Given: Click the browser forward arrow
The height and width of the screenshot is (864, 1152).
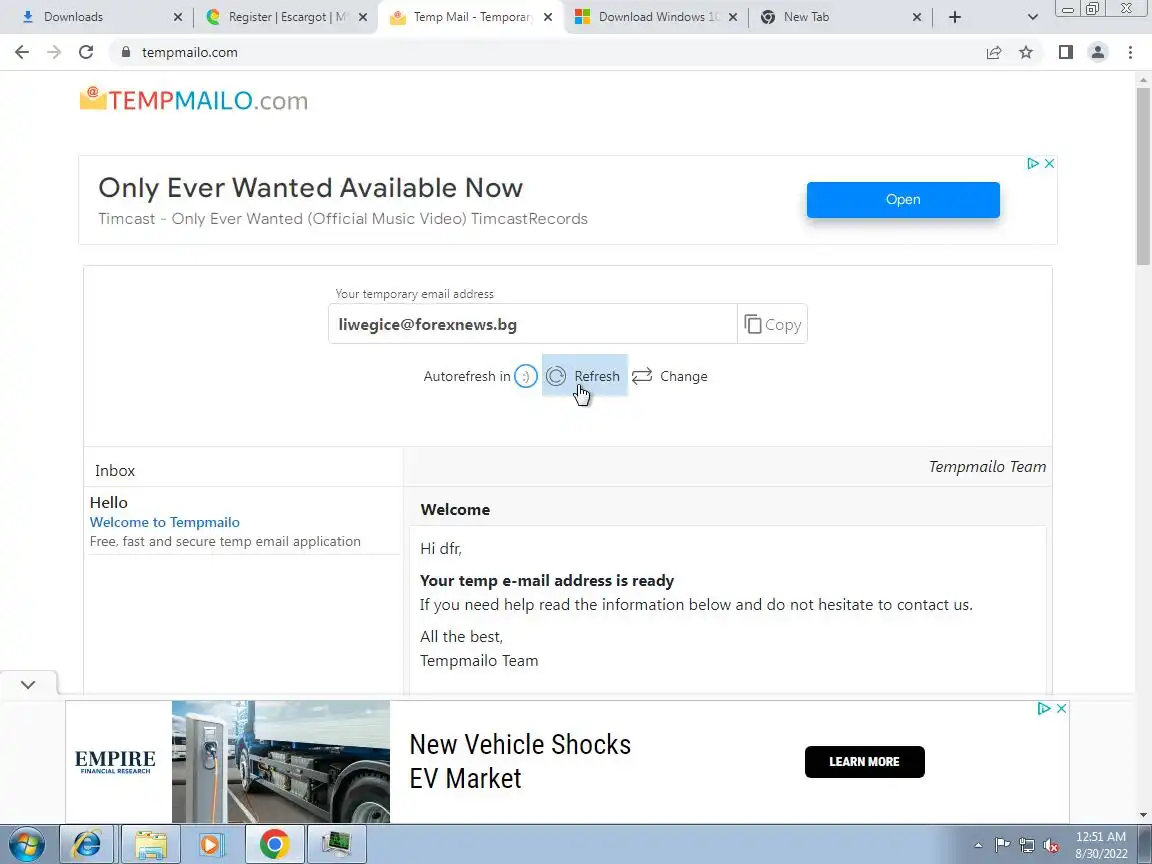Looking at the screenshot, I should coord(54,52).
